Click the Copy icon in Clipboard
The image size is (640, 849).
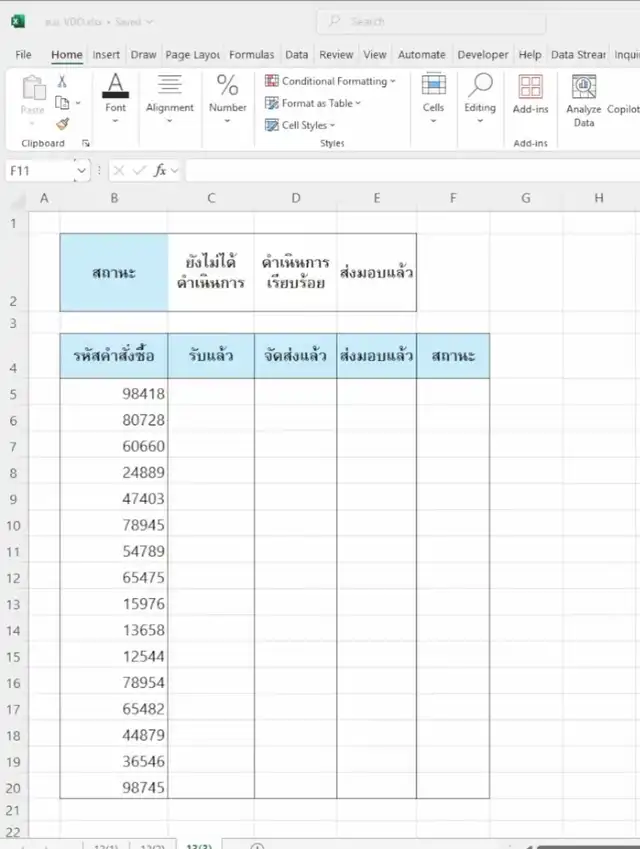point(62,103)
